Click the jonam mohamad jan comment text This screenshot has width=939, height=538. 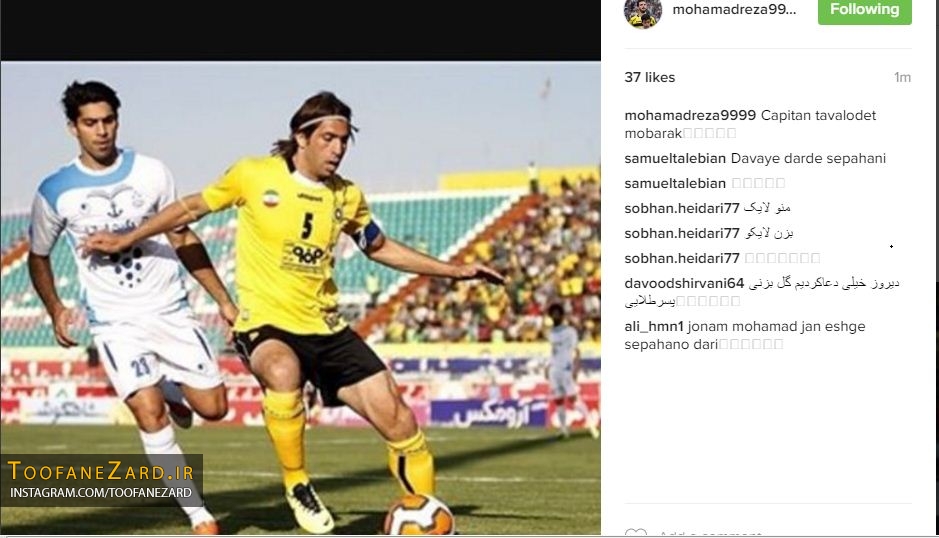744,336
